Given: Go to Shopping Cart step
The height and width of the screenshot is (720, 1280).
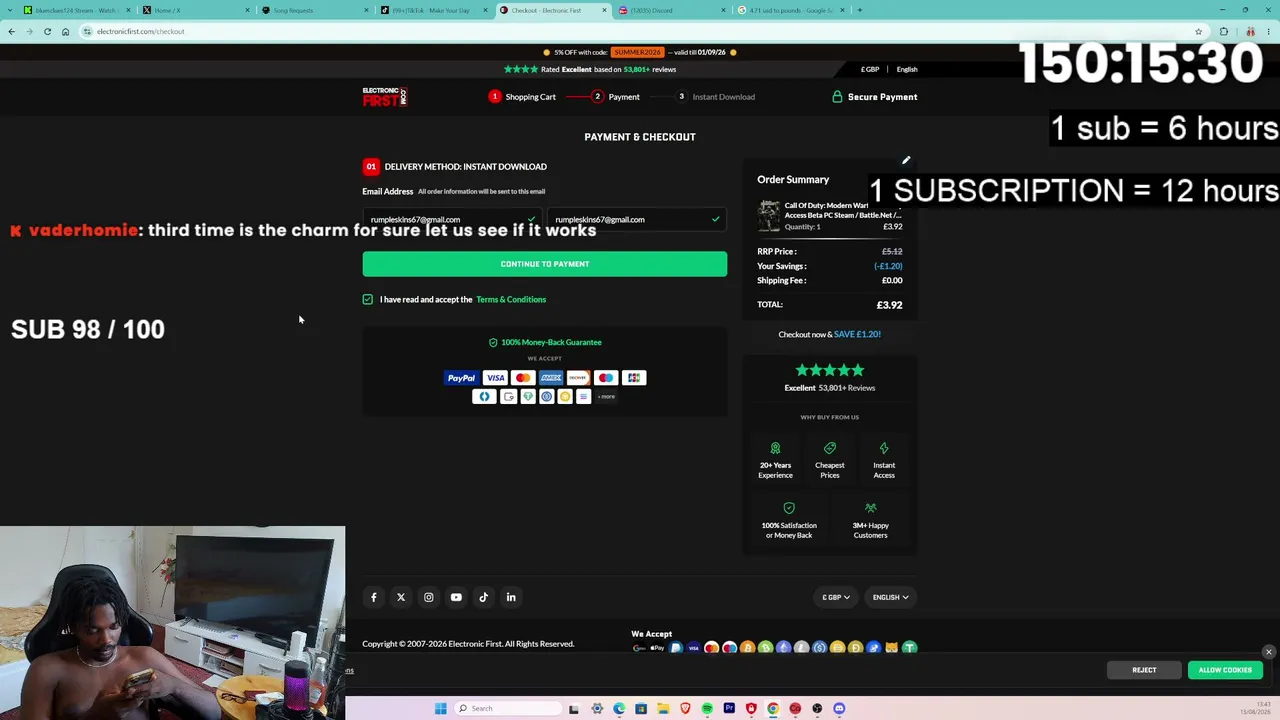Looking at the screenshot, I should (522, 97).
